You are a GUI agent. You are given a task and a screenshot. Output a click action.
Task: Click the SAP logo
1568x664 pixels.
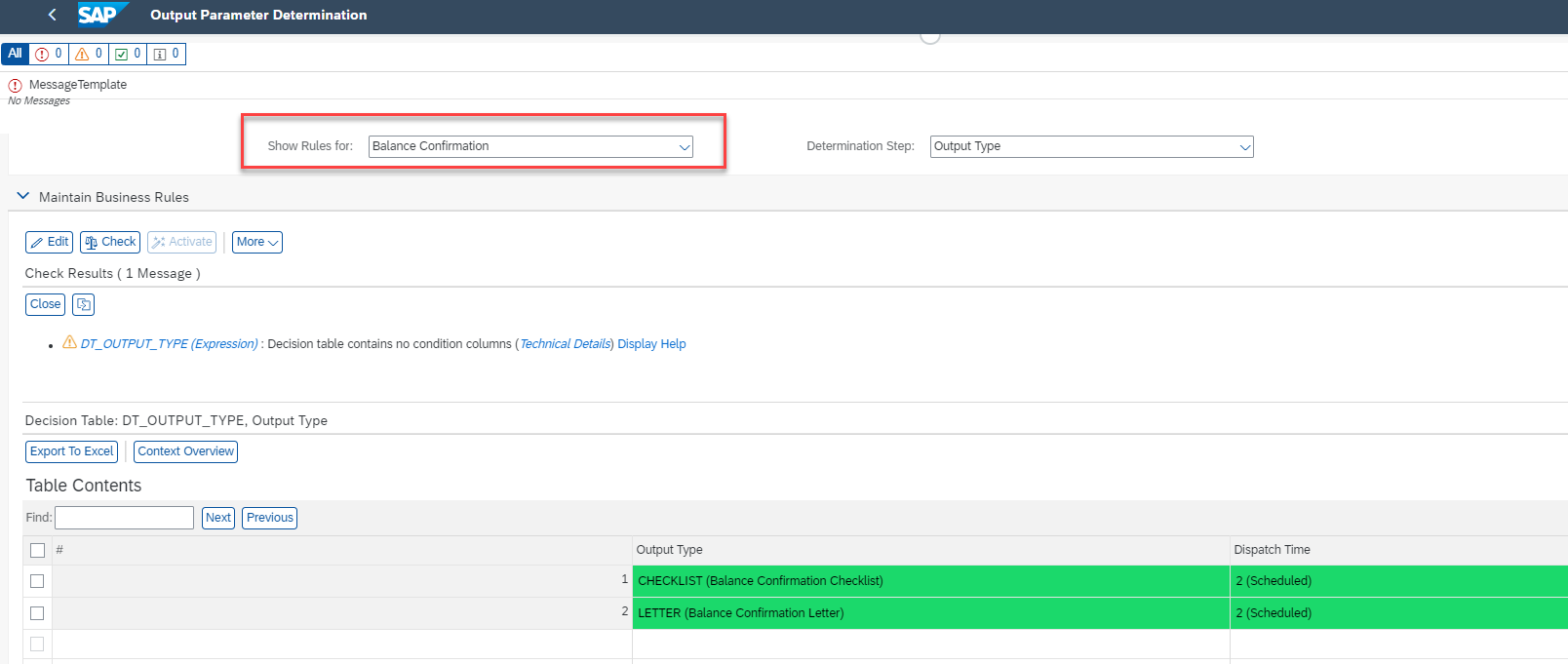click(101, 15)
